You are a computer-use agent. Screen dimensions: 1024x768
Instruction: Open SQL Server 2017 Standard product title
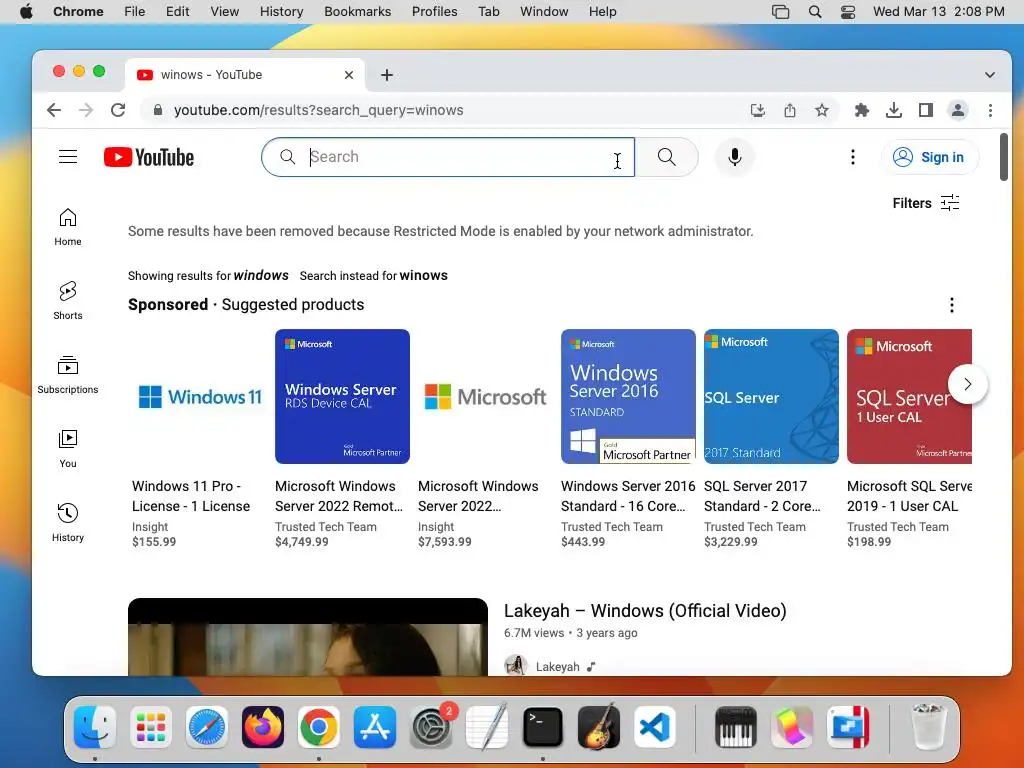tap(762, 496)
